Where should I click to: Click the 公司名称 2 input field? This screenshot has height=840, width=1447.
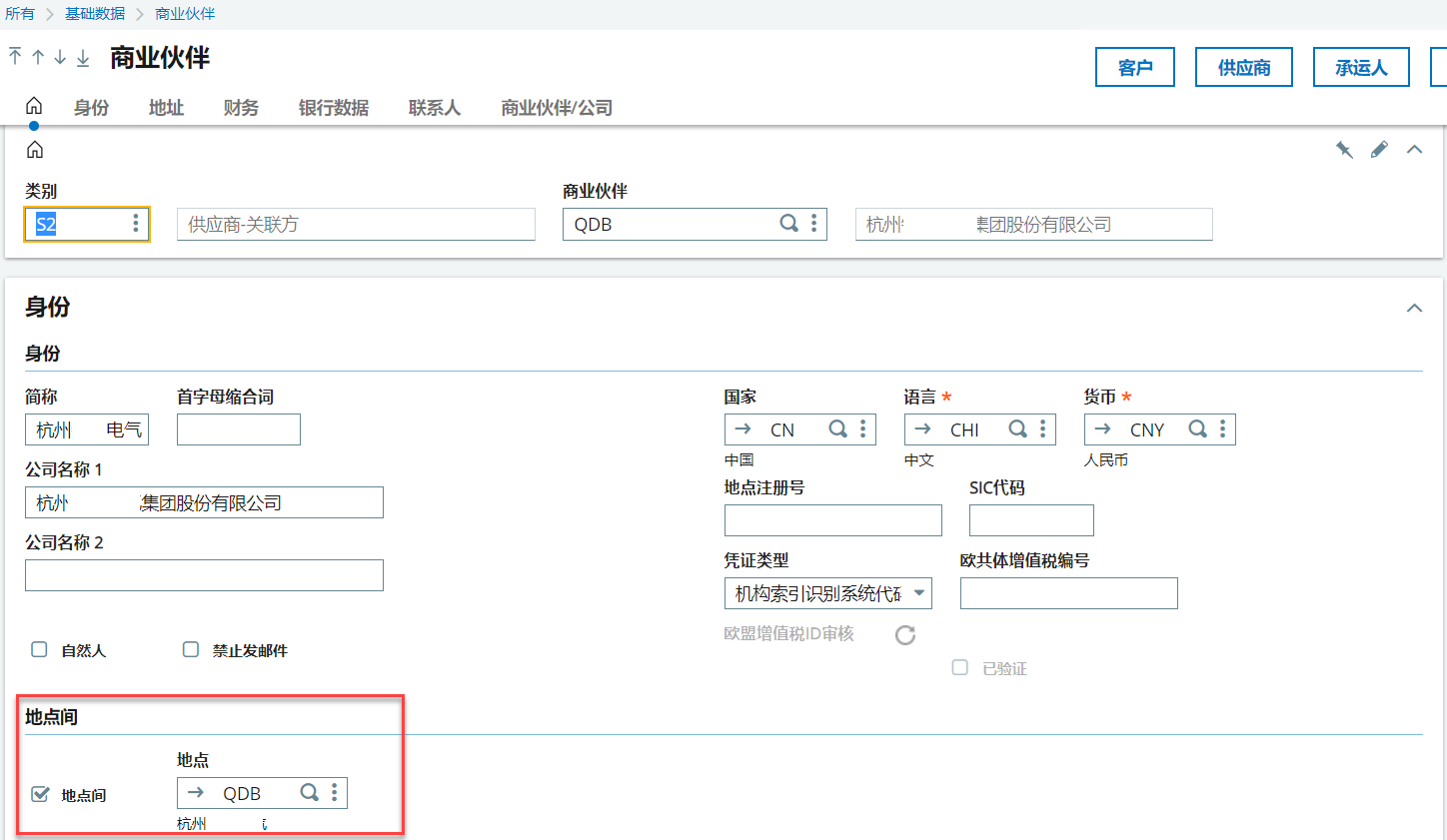204,575
